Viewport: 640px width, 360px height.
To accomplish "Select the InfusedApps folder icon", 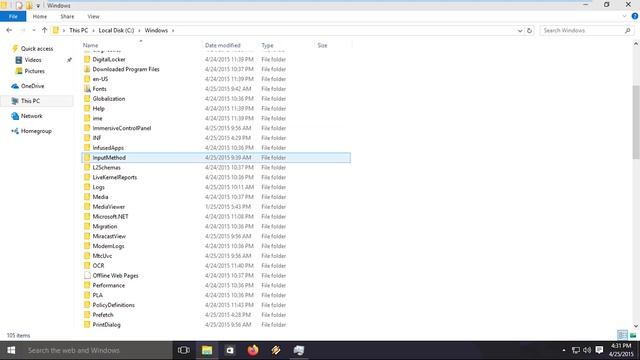I will [87, 147].
